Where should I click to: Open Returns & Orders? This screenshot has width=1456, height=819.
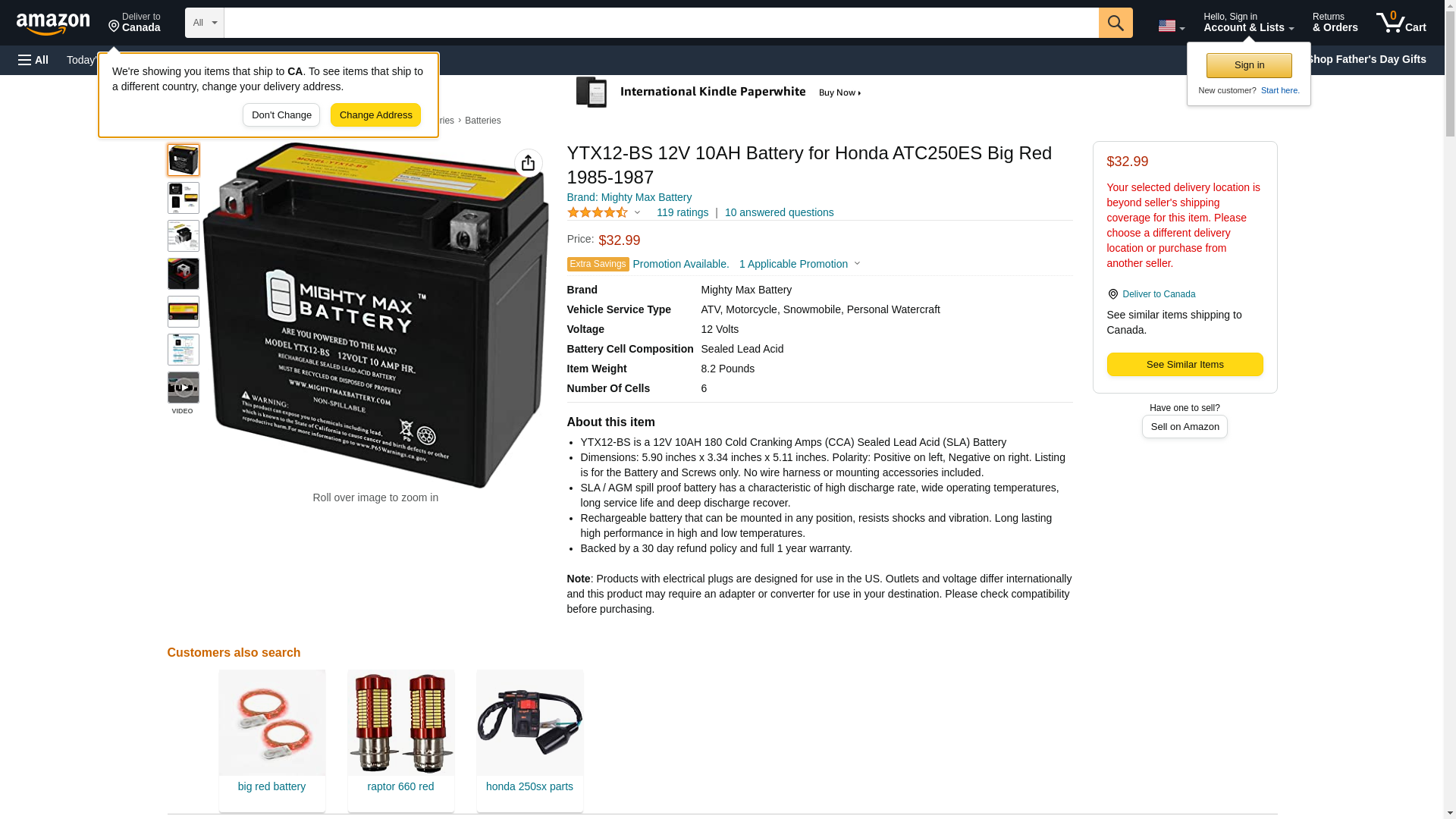point(1335,23)
